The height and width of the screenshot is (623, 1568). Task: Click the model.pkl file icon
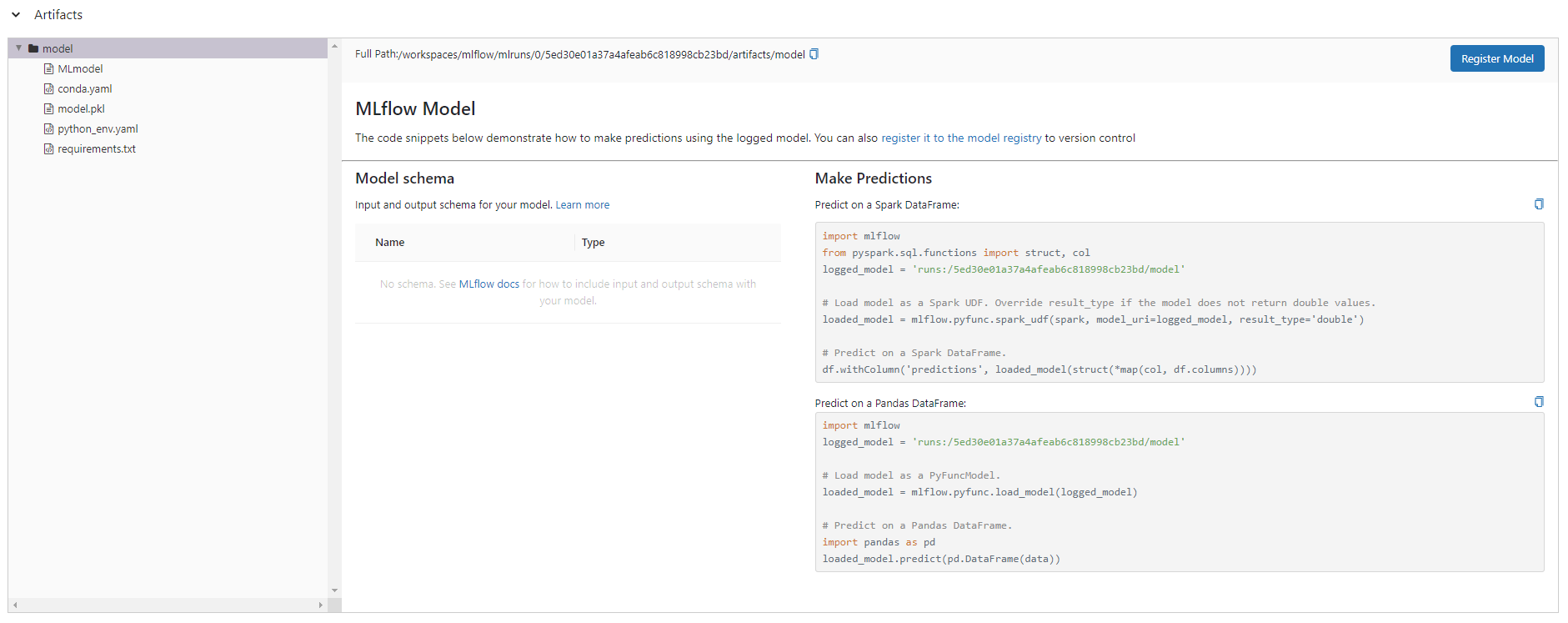pyautogui.click(x=48, y=109)
